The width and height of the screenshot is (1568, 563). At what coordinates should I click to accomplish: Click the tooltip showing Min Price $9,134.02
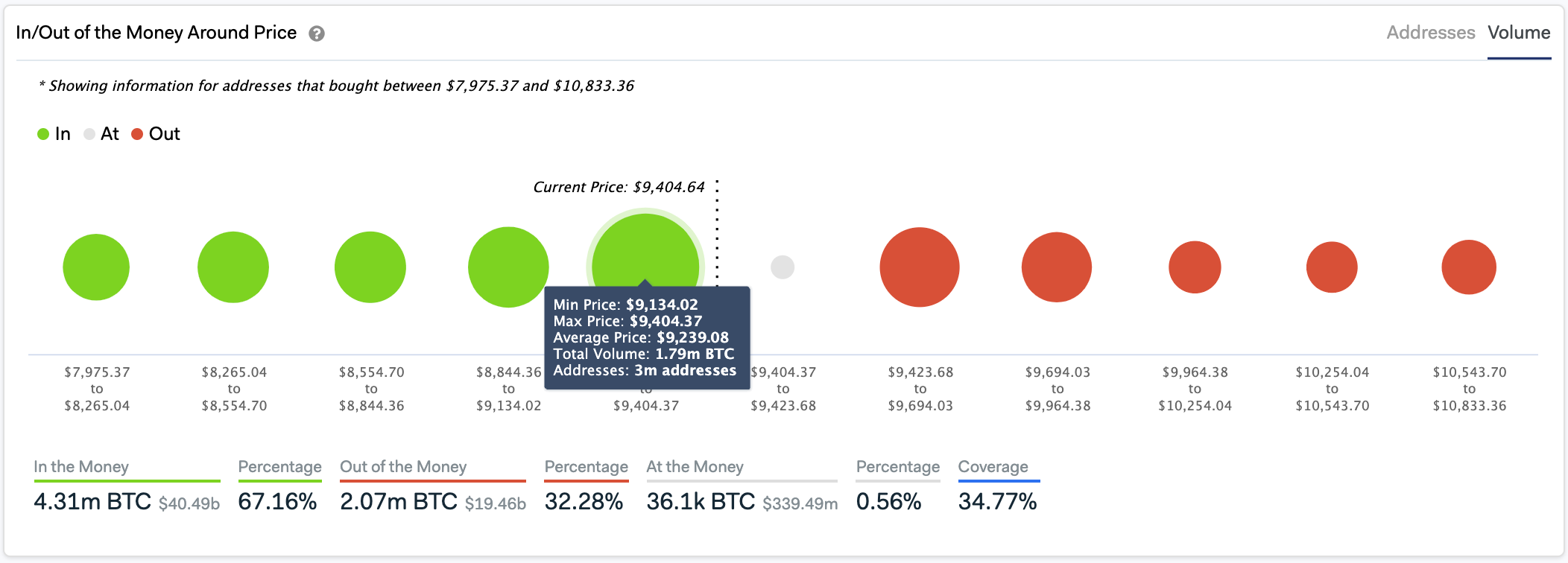click(x=648, y=337)
